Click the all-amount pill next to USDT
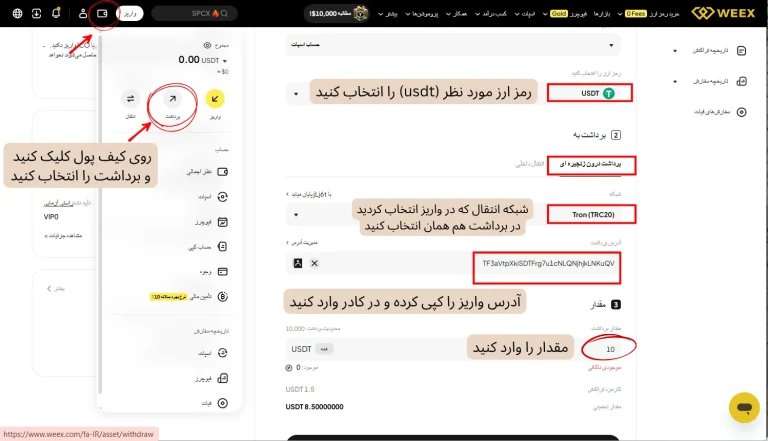Image resolution: width=768 pixels, height=441 pixels. click(324, 349)
